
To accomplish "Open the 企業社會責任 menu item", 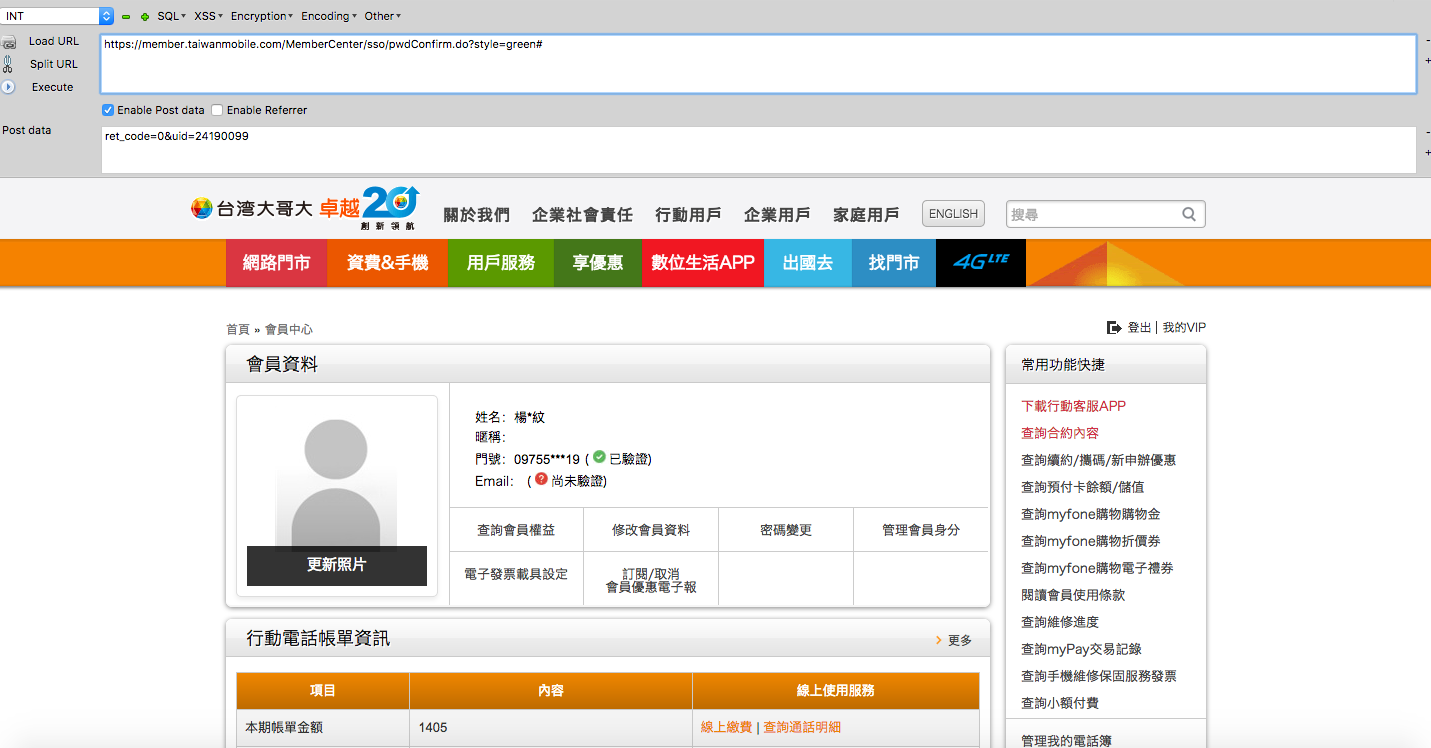I will [582, 214].
